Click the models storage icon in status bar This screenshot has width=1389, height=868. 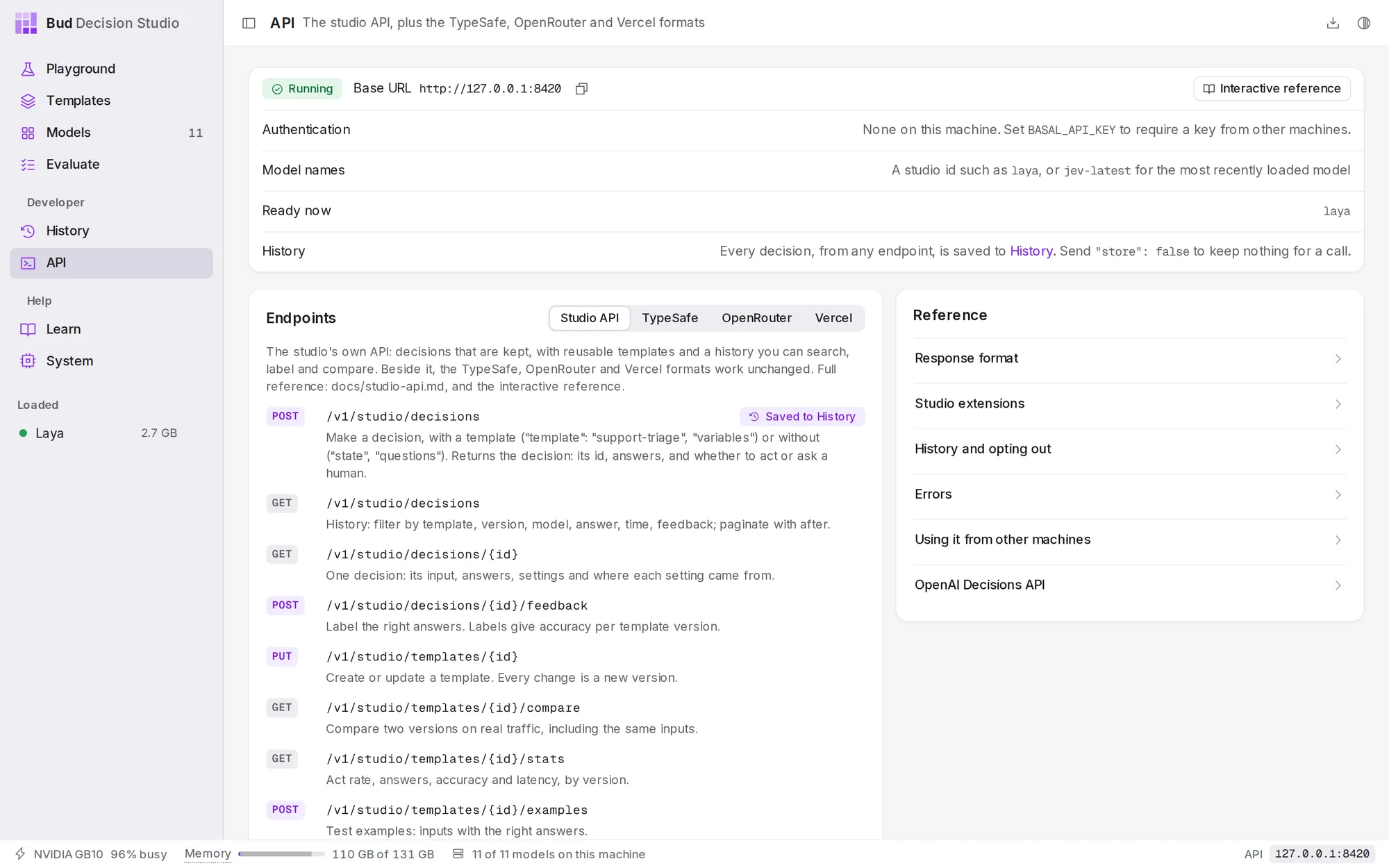(x=458, y=854)
